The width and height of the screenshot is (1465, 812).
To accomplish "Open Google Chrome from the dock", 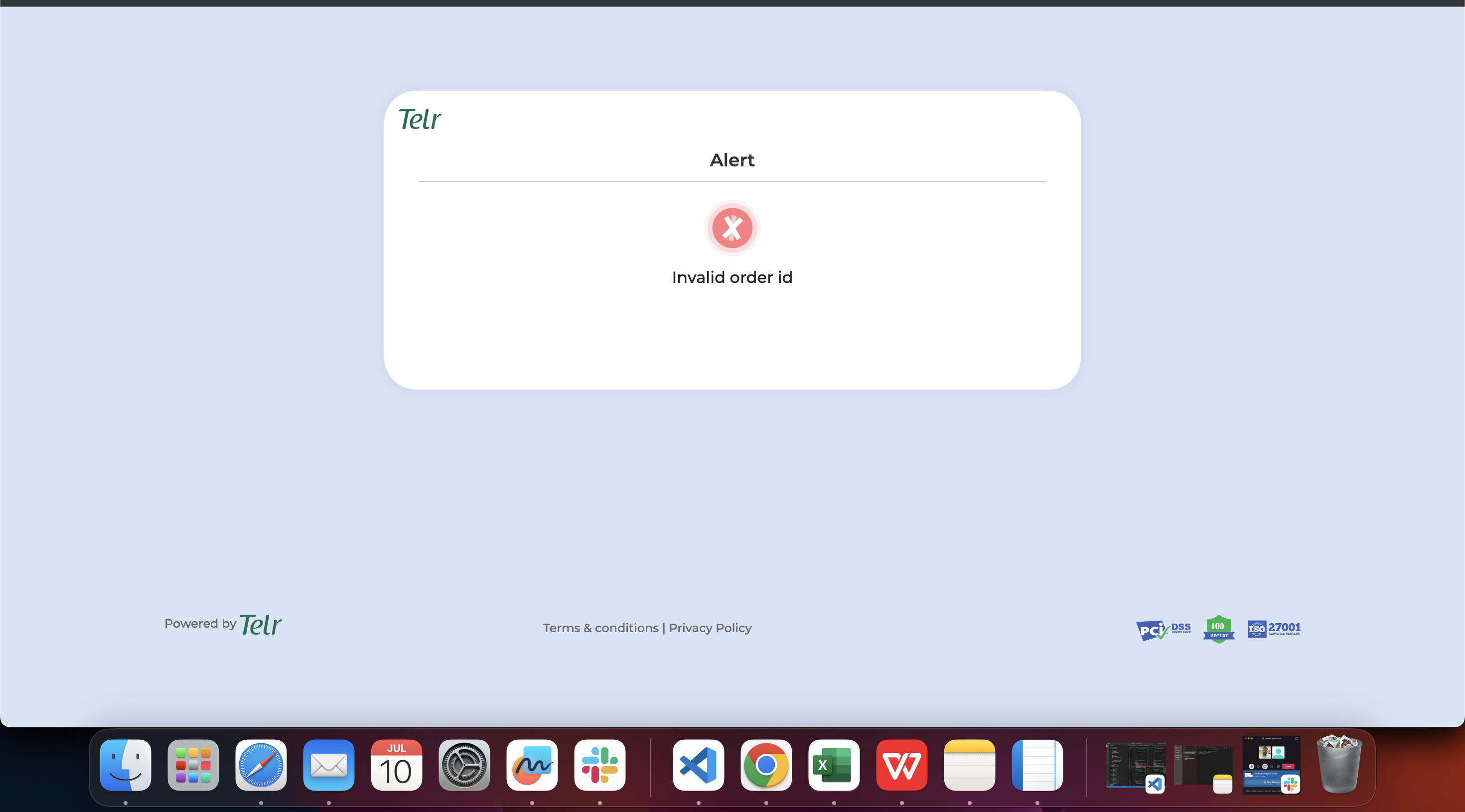I will point(766,765).
